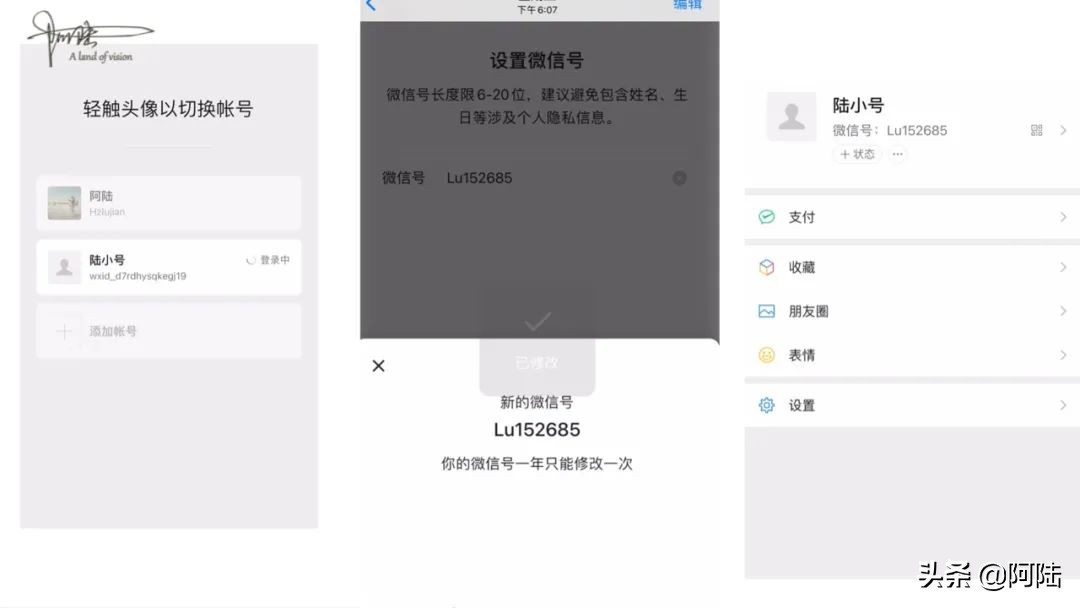The height and width of the screenshot is (608, 1080).
Task: Tap the blue back arrow on 设置微信号 screen
Action: point(369,5)
